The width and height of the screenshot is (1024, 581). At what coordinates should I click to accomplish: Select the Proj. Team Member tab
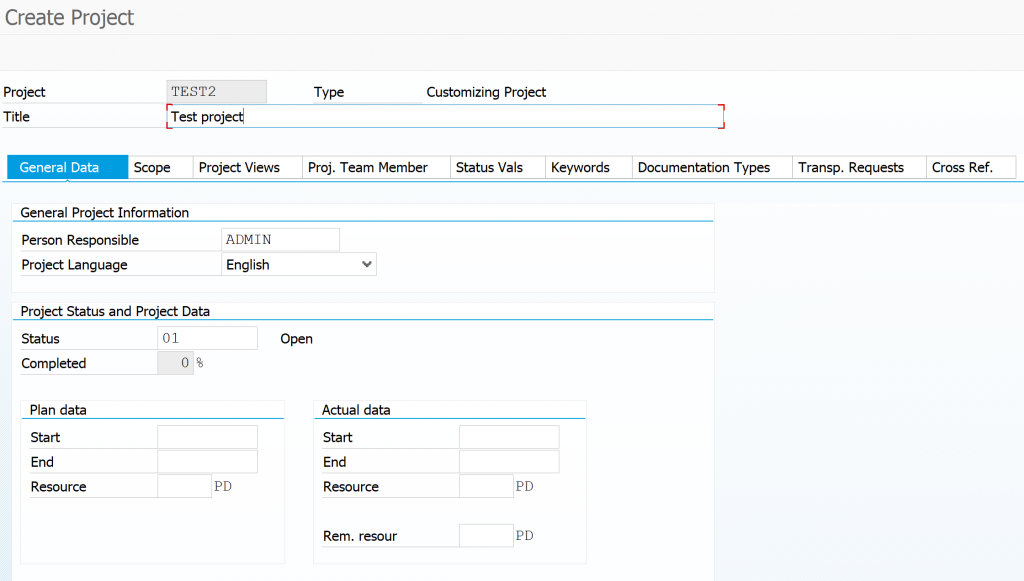(367, 167)
